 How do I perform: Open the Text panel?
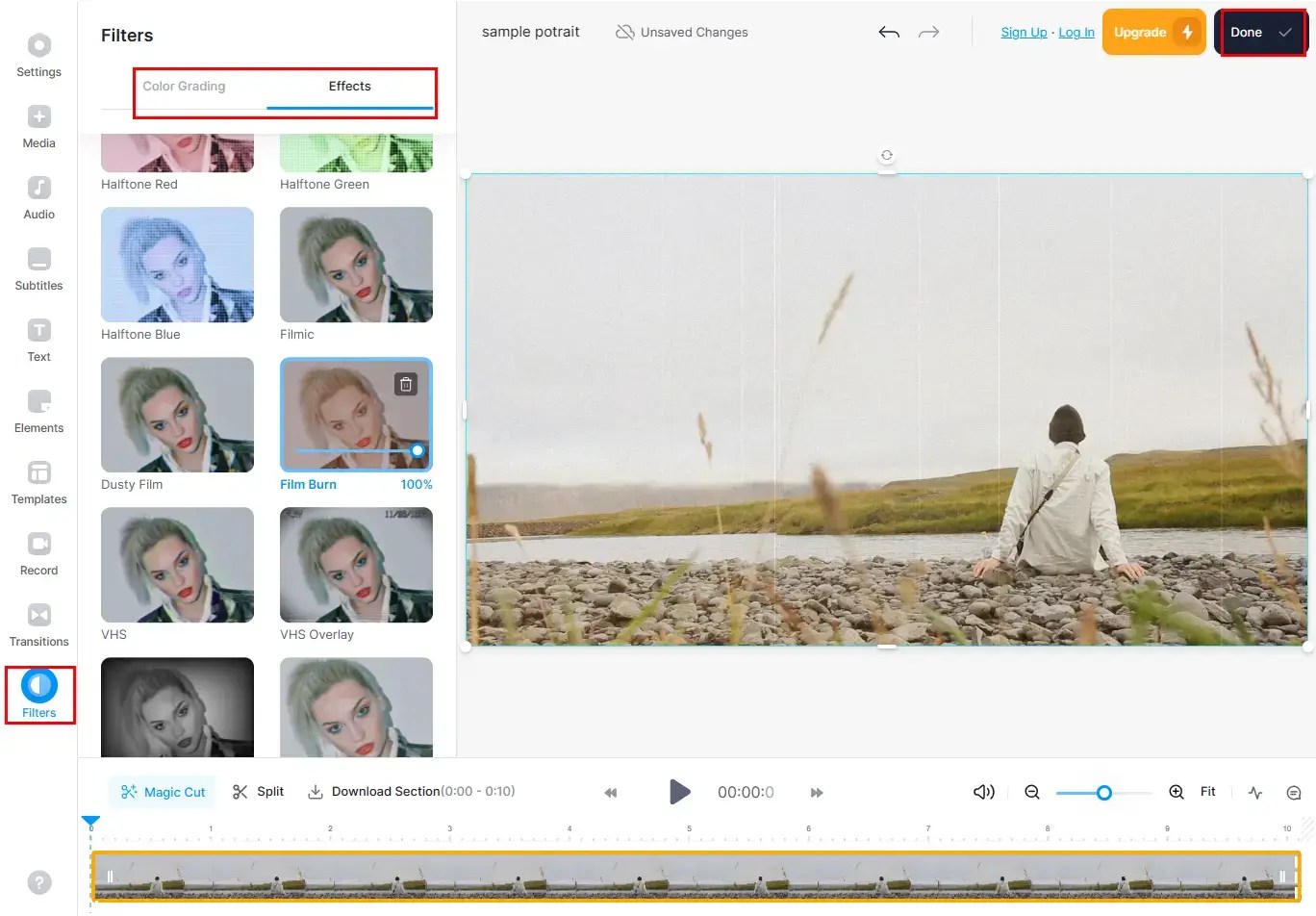point(38,340)
